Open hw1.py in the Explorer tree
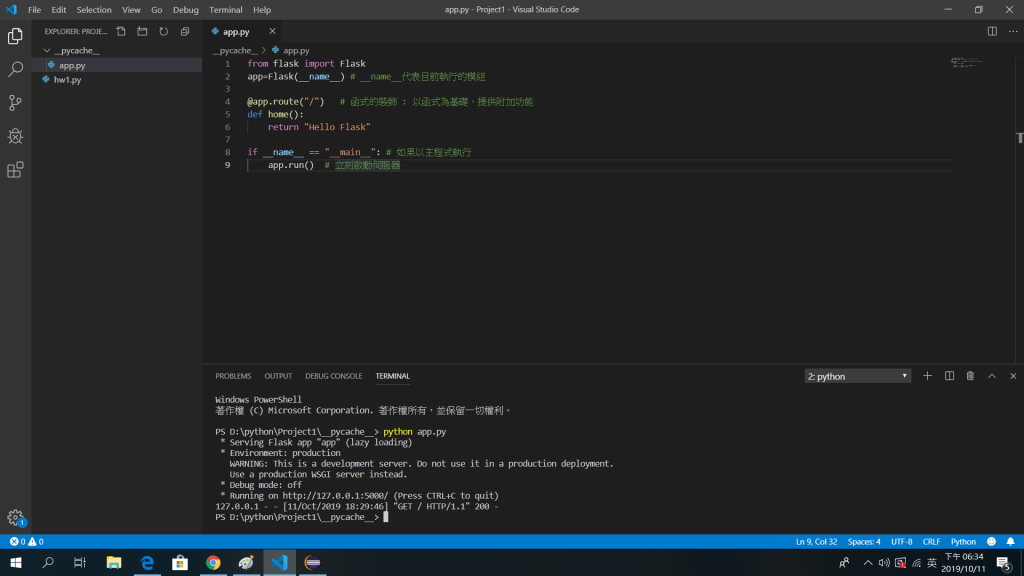The width and height of the screenshot is (1024, 576). [67, 80]
